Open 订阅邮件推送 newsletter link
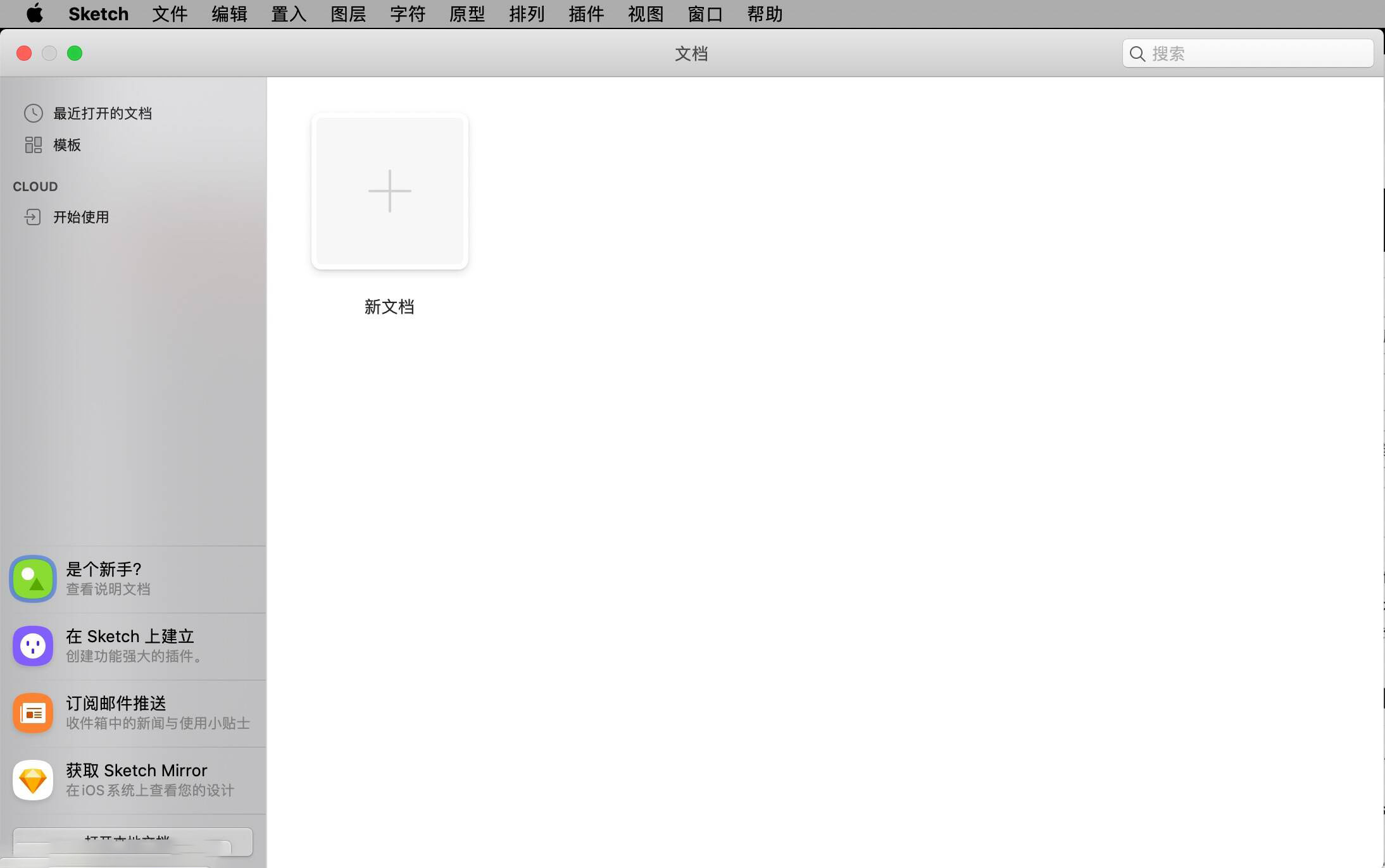Screen dimensions: 1385x868 133,713
